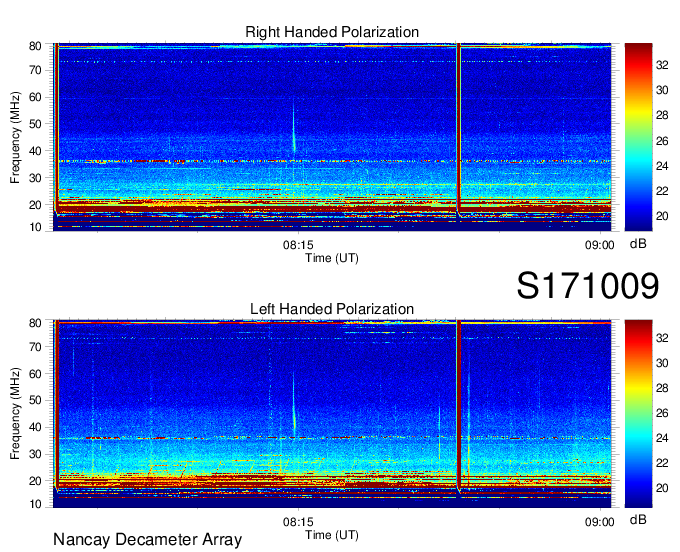
Task: Click the bottom colorbar's 28 dB label
Action: pyautogui.click(x=662, y=388)
